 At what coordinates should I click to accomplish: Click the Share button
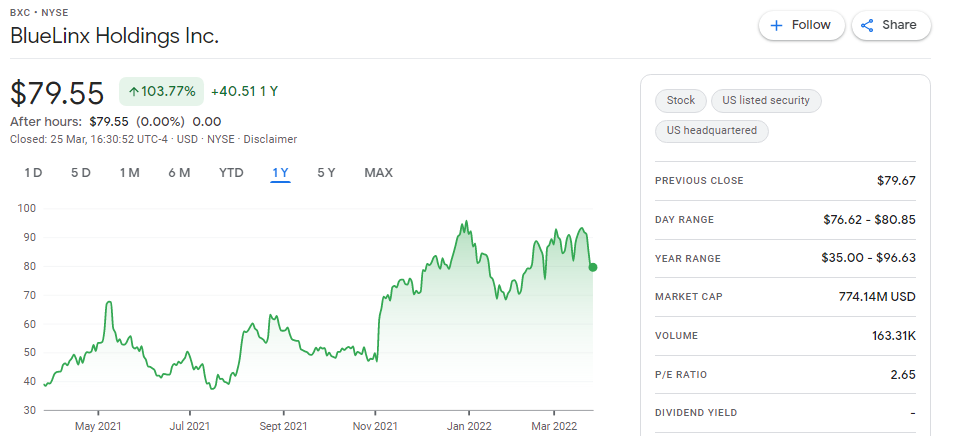tap(891, 26)
